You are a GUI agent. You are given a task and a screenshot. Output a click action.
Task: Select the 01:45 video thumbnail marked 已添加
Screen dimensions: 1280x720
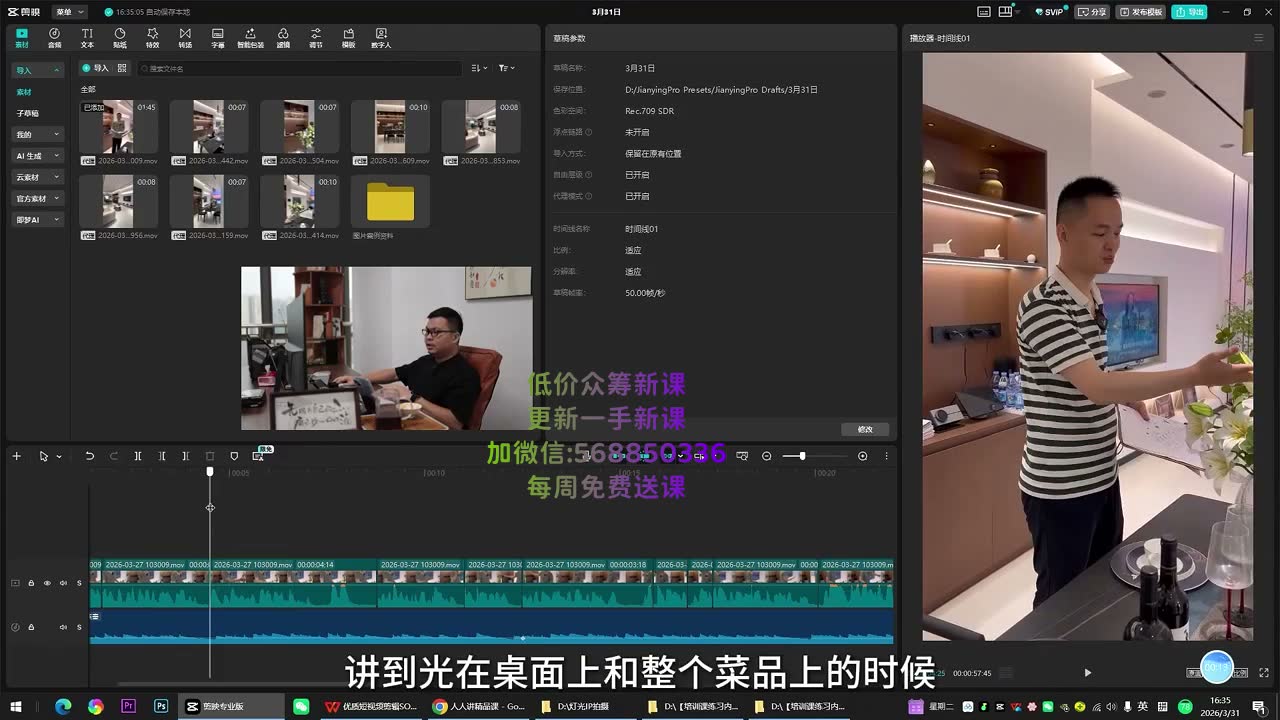[118, 126]
